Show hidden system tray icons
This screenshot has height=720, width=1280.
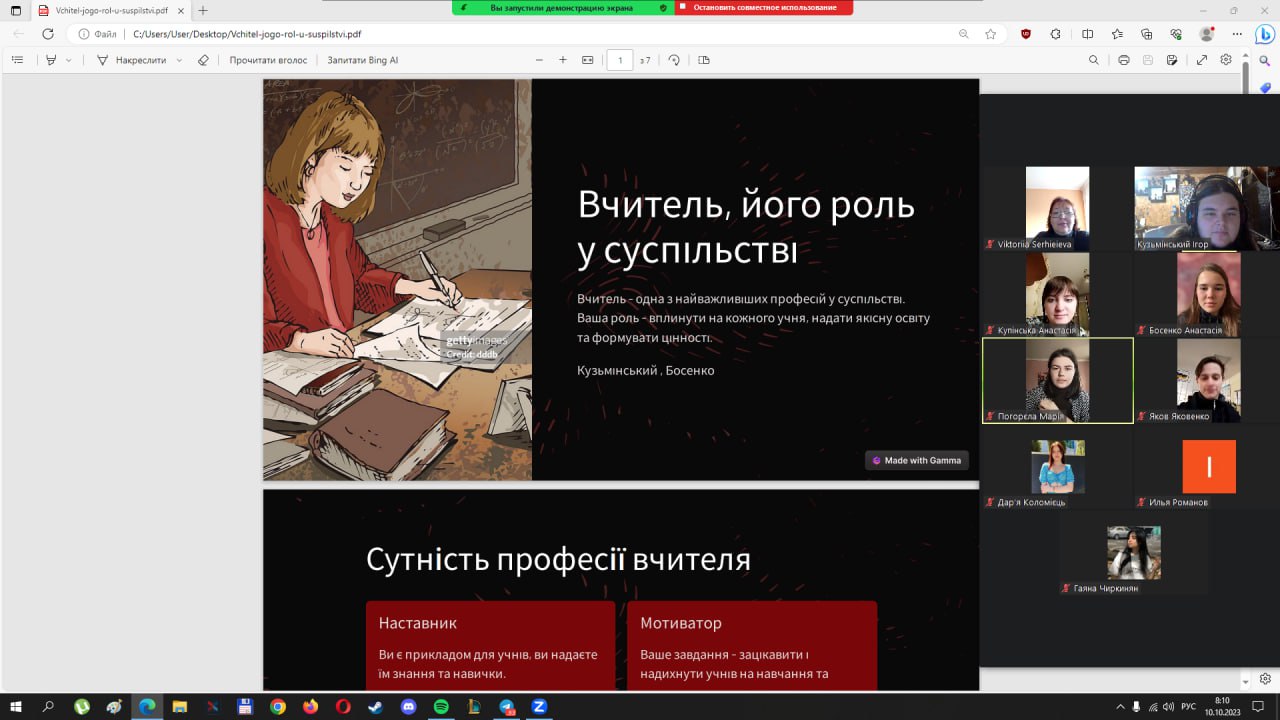coord(1119,706)
